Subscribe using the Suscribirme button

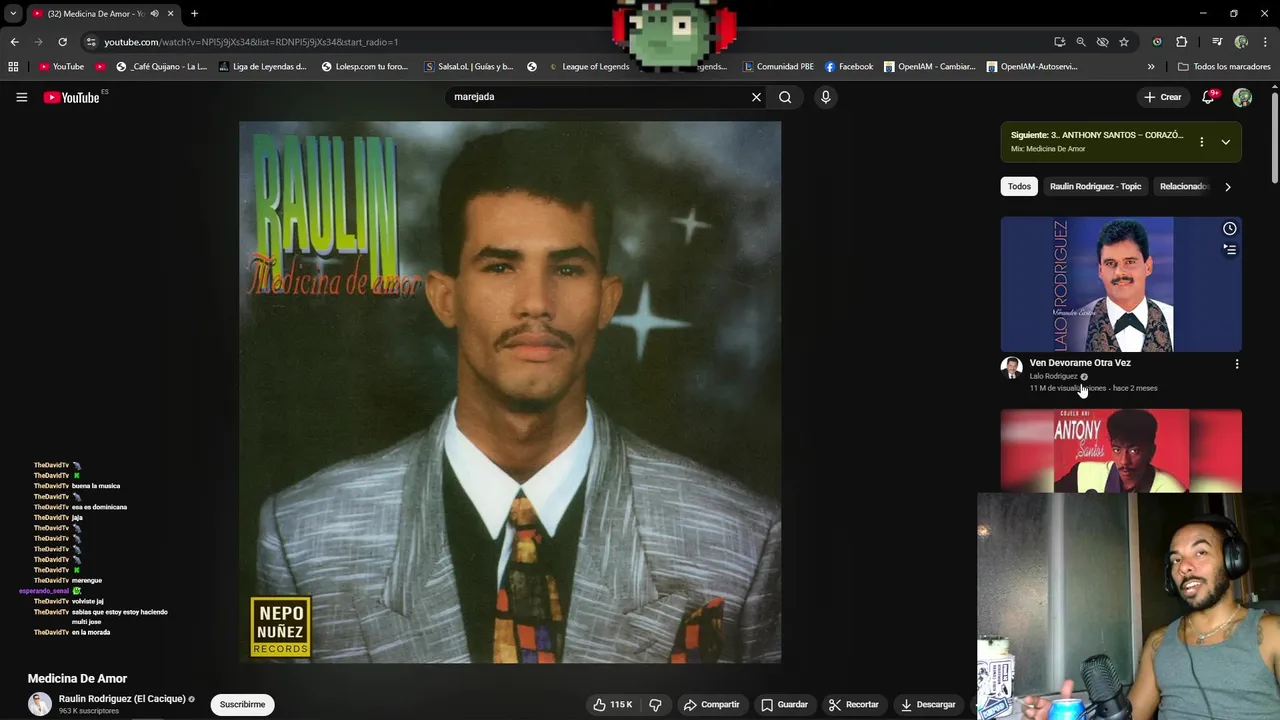coord(242,704)
